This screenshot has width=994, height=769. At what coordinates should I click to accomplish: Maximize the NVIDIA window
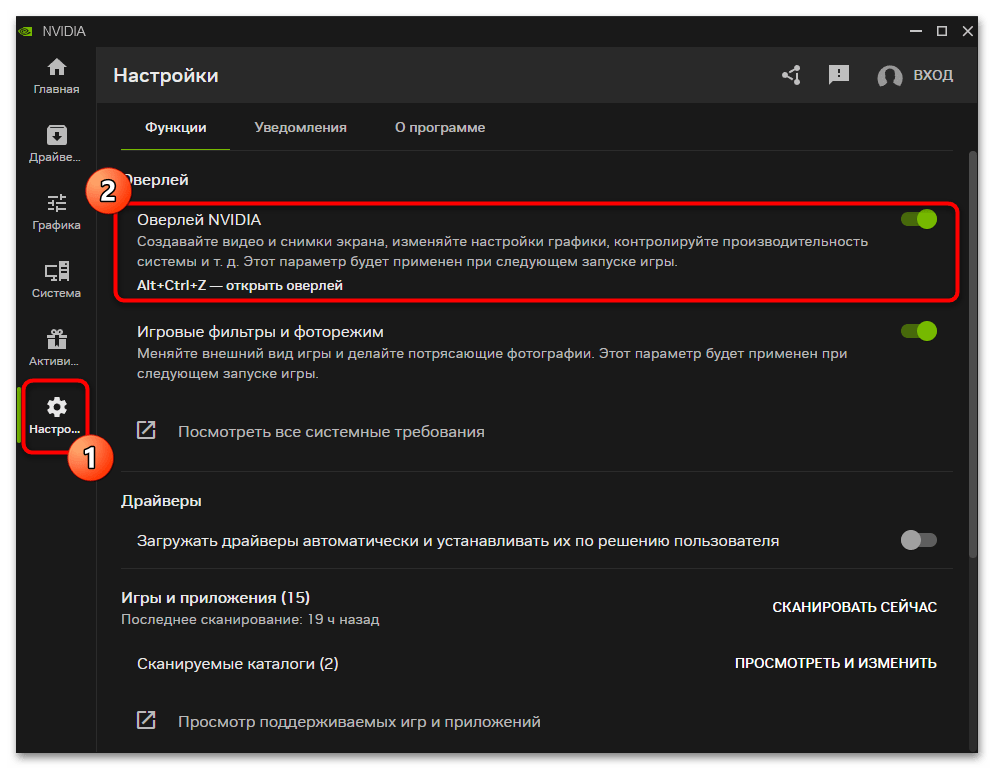pos(942,31)
